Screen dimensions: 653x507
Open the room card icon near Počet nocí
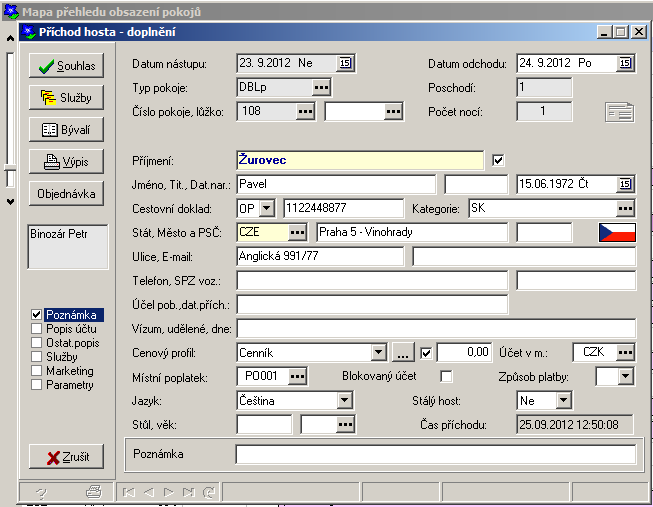tap(620, 112)
